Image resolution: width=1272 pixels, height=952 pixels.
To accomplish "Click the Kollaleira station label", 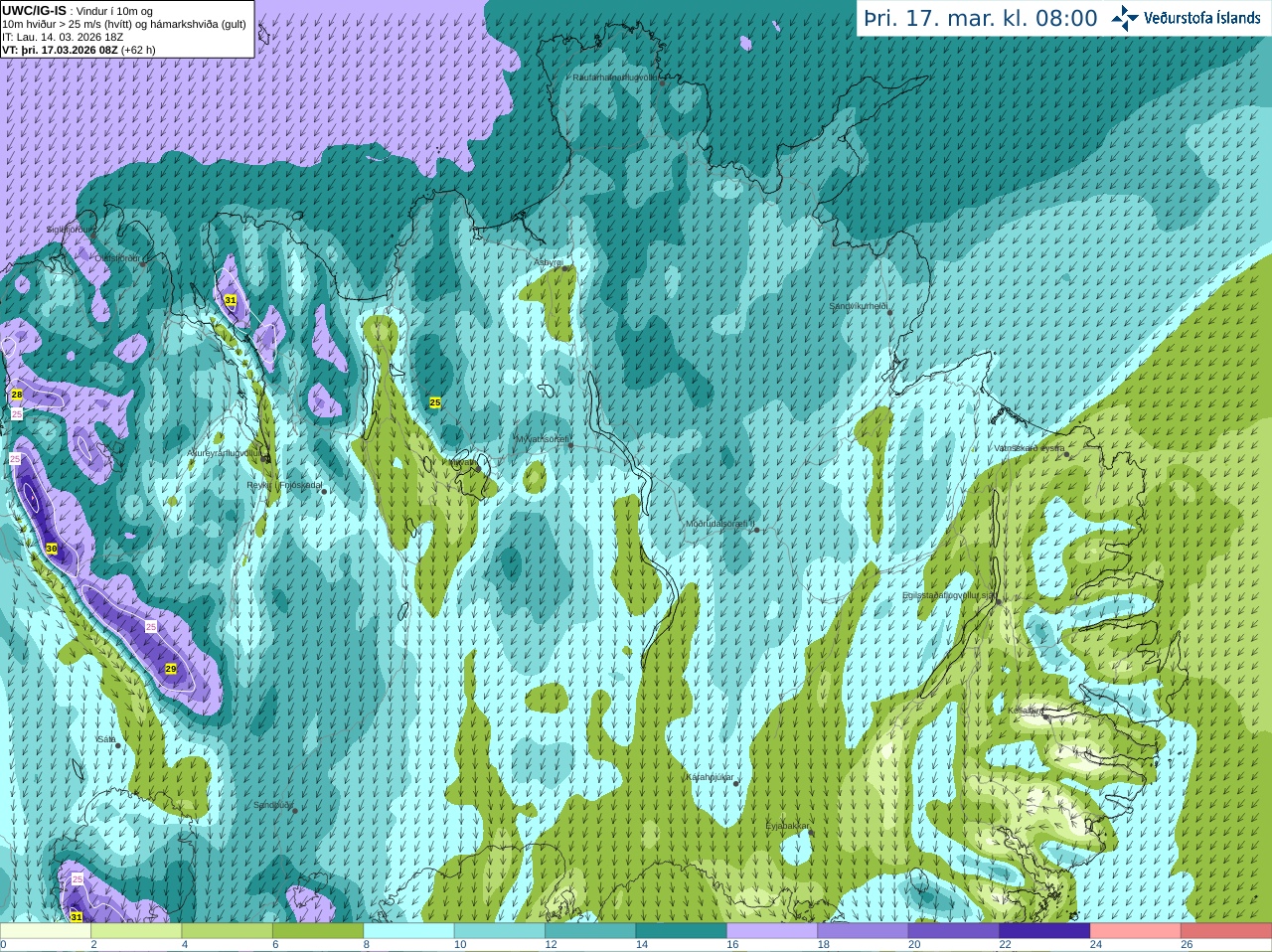I will (x=1026, y=711).
